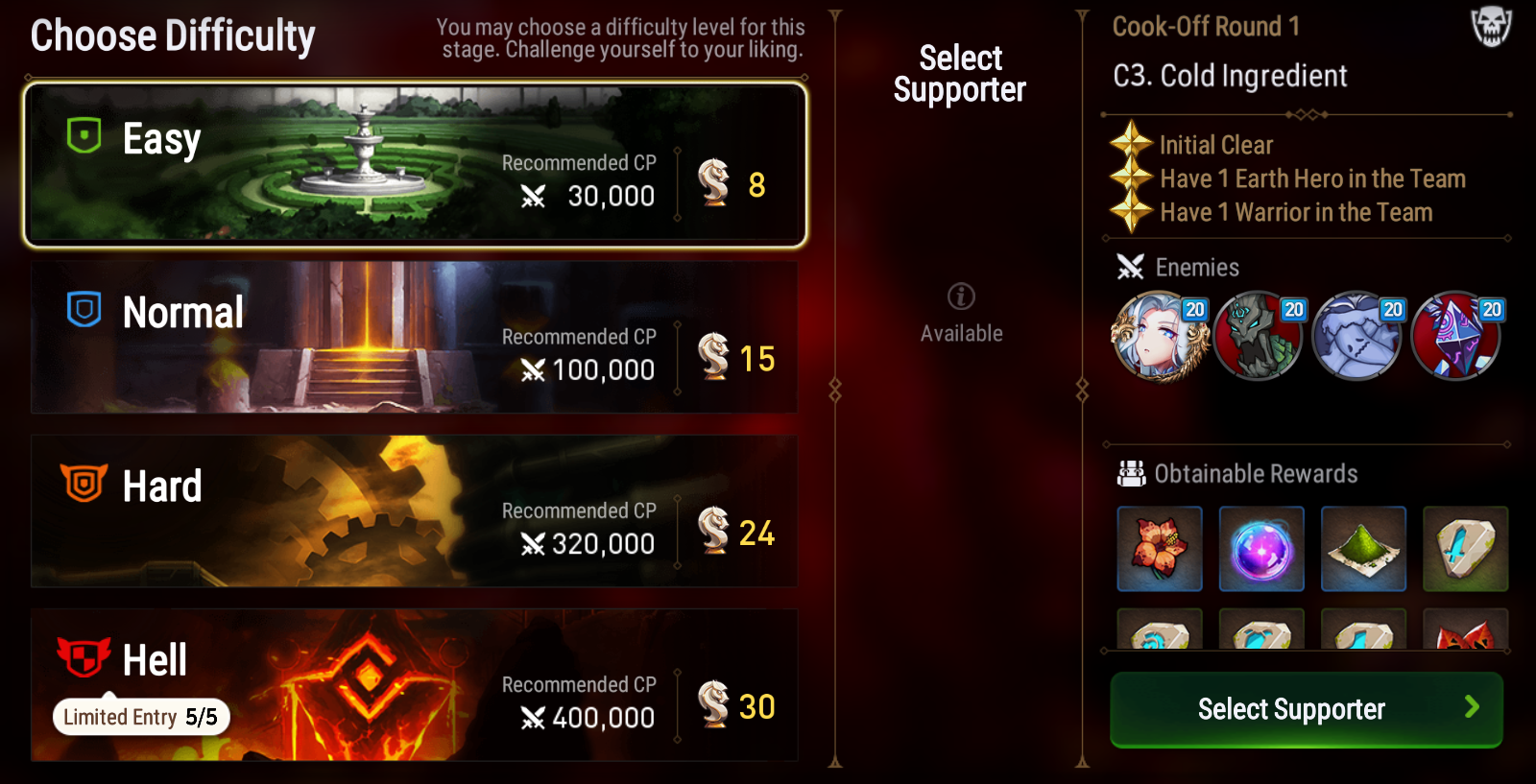The width and height of the screenshot is (1536, 784).
Task: Open the green powder pile reward
Action: pyautogui.click(x=1363, y=549)
